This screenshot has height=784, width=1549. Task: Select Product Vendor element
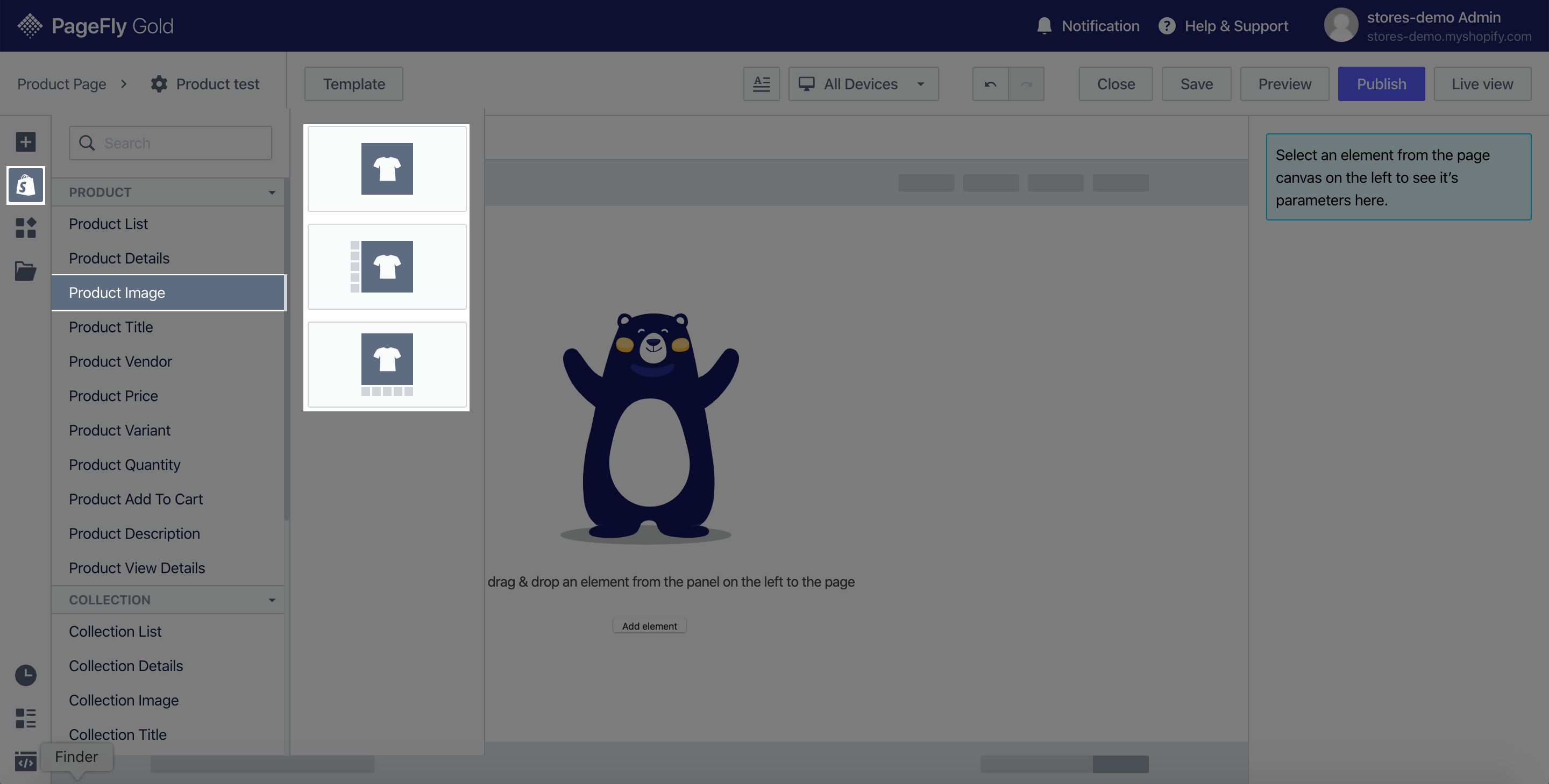coord(168,361)
